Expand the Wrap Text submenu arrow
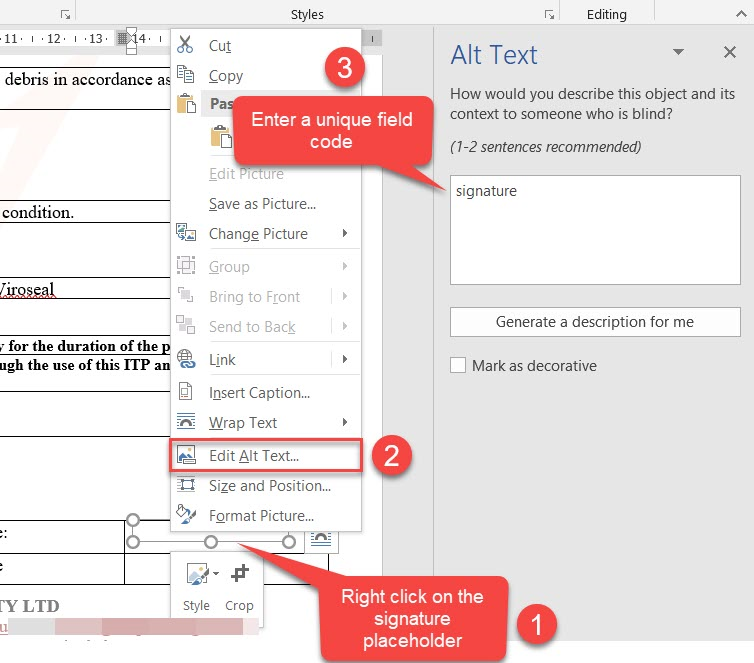The width and height of the screenshot is (754, 663). (345, 422)
